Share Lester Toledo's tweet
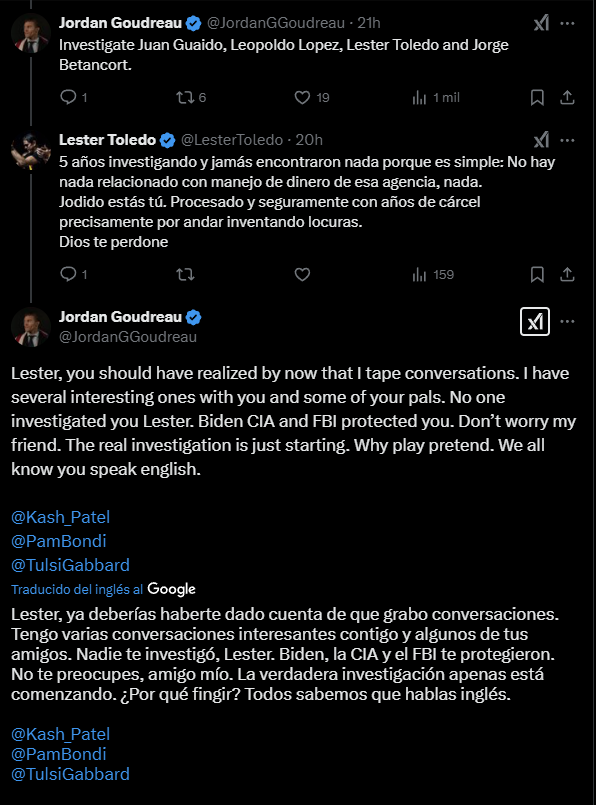This screenshot has height=805, width=596. 567,274
